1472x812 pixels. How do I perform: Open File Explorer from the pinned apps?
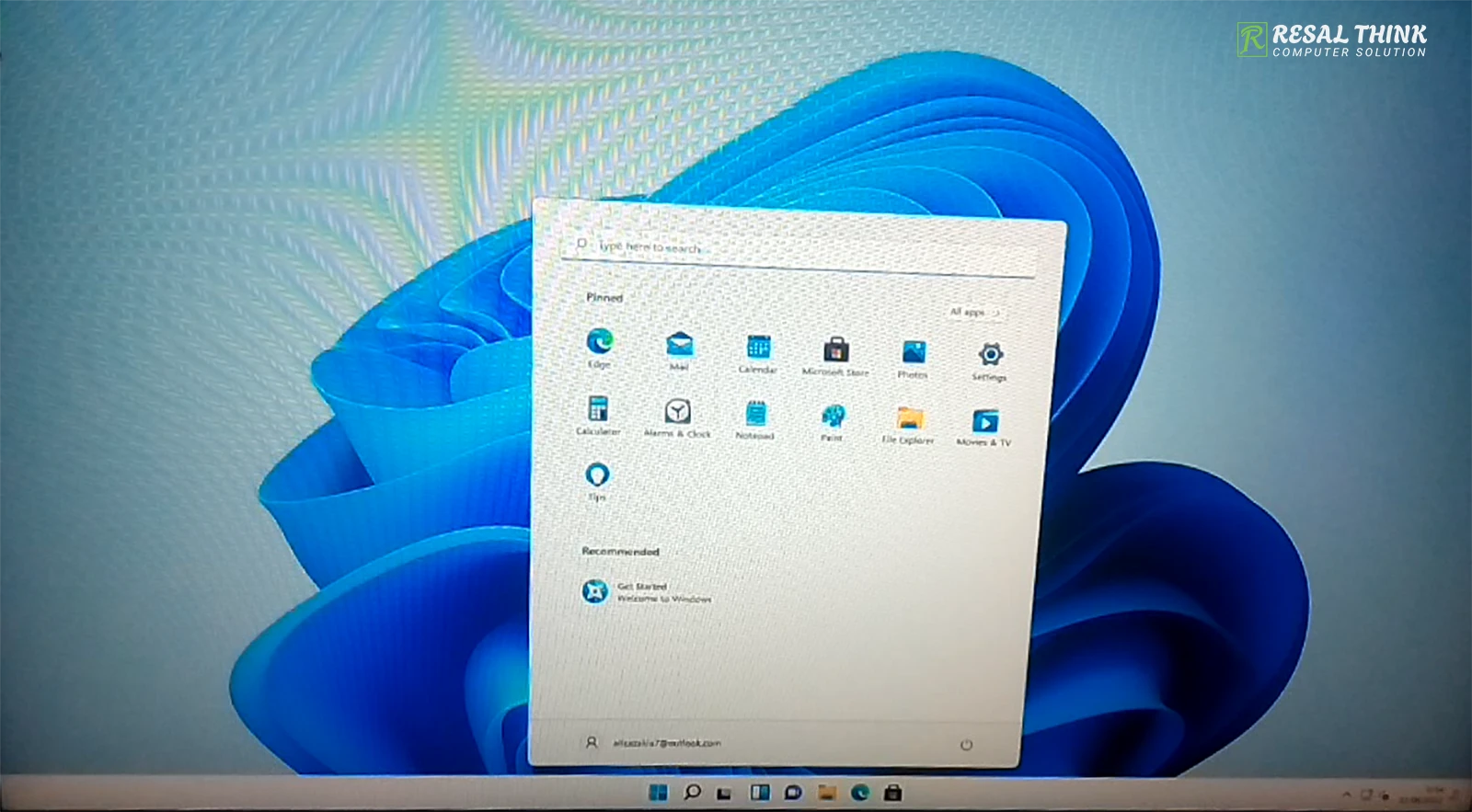pyautogui.click(x=909, y=426)
